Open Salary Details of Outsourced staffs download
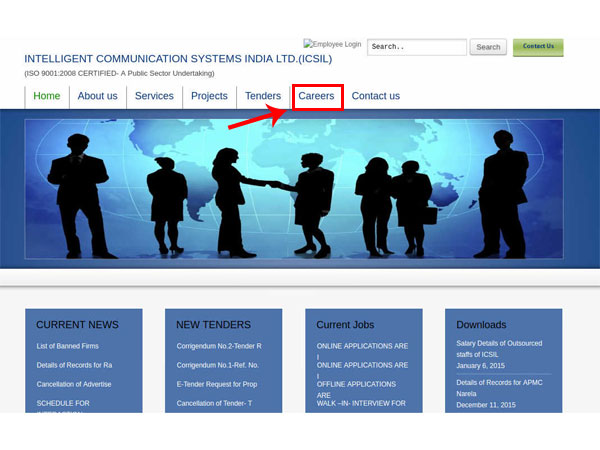600x450 pixels. 499,349
